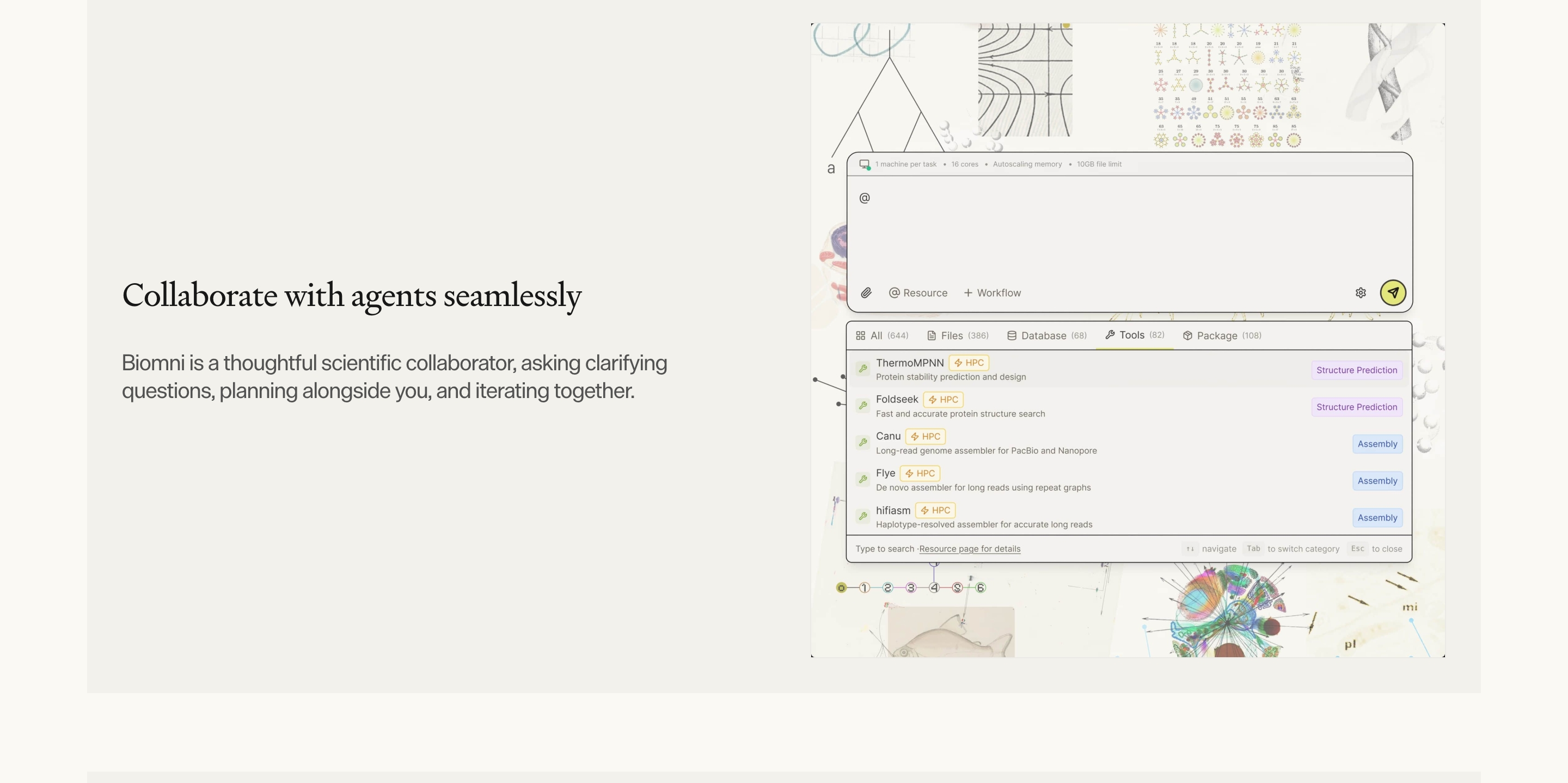
Task: Click the machine monitor status icon
Action: 865,164
